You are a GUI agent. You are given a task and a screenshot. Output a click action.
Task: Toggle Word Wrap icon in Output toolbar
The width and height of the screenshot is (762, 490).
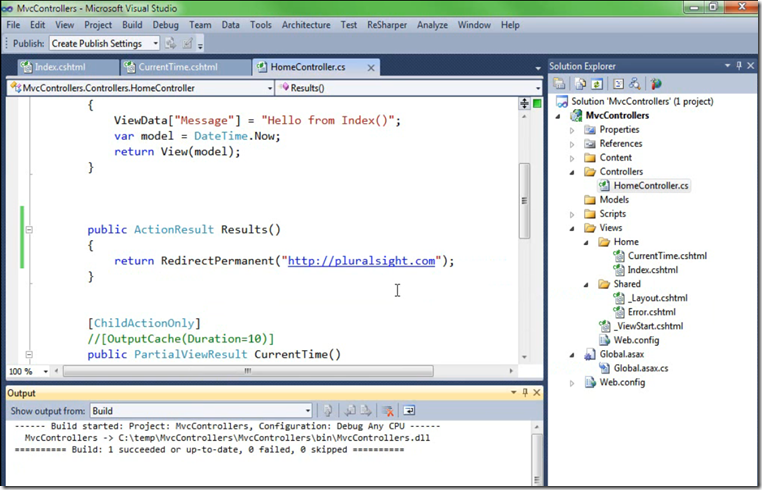click(409, 411)
